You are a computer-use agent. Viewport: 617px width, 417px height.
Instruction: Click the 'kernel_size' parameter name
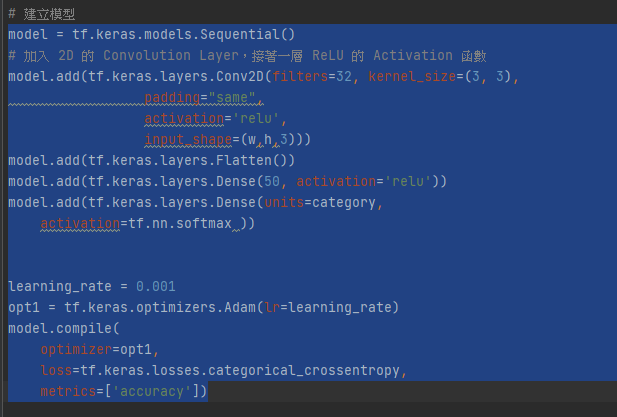412,76
